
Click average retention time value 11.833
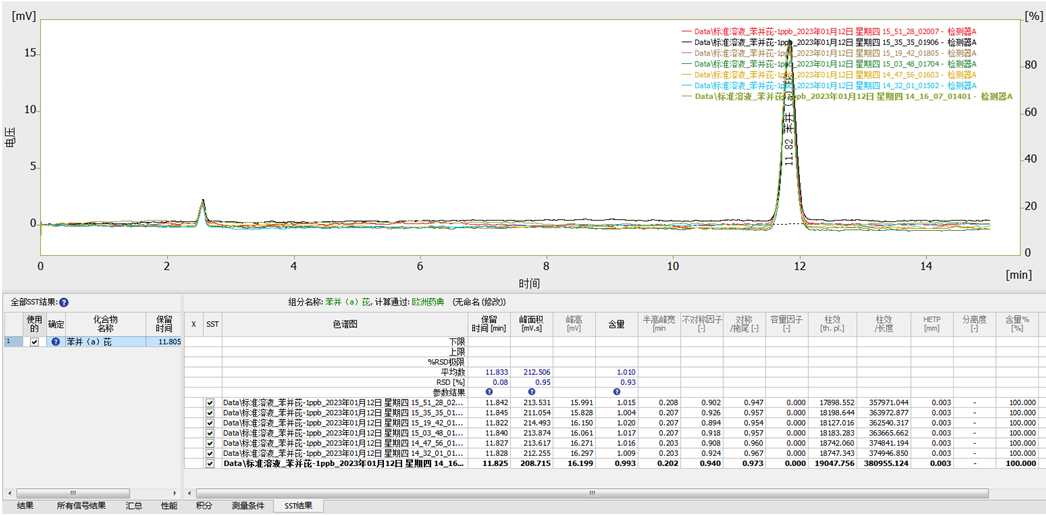click(496, 372)
